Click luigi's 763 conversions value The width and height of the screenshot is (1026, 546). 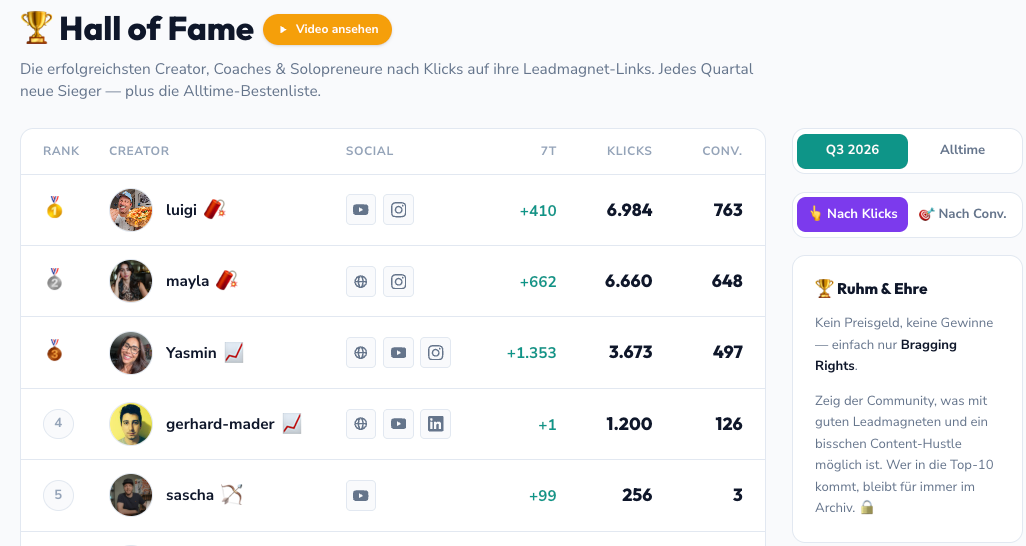pyautogui.click(x=728, y=210)
